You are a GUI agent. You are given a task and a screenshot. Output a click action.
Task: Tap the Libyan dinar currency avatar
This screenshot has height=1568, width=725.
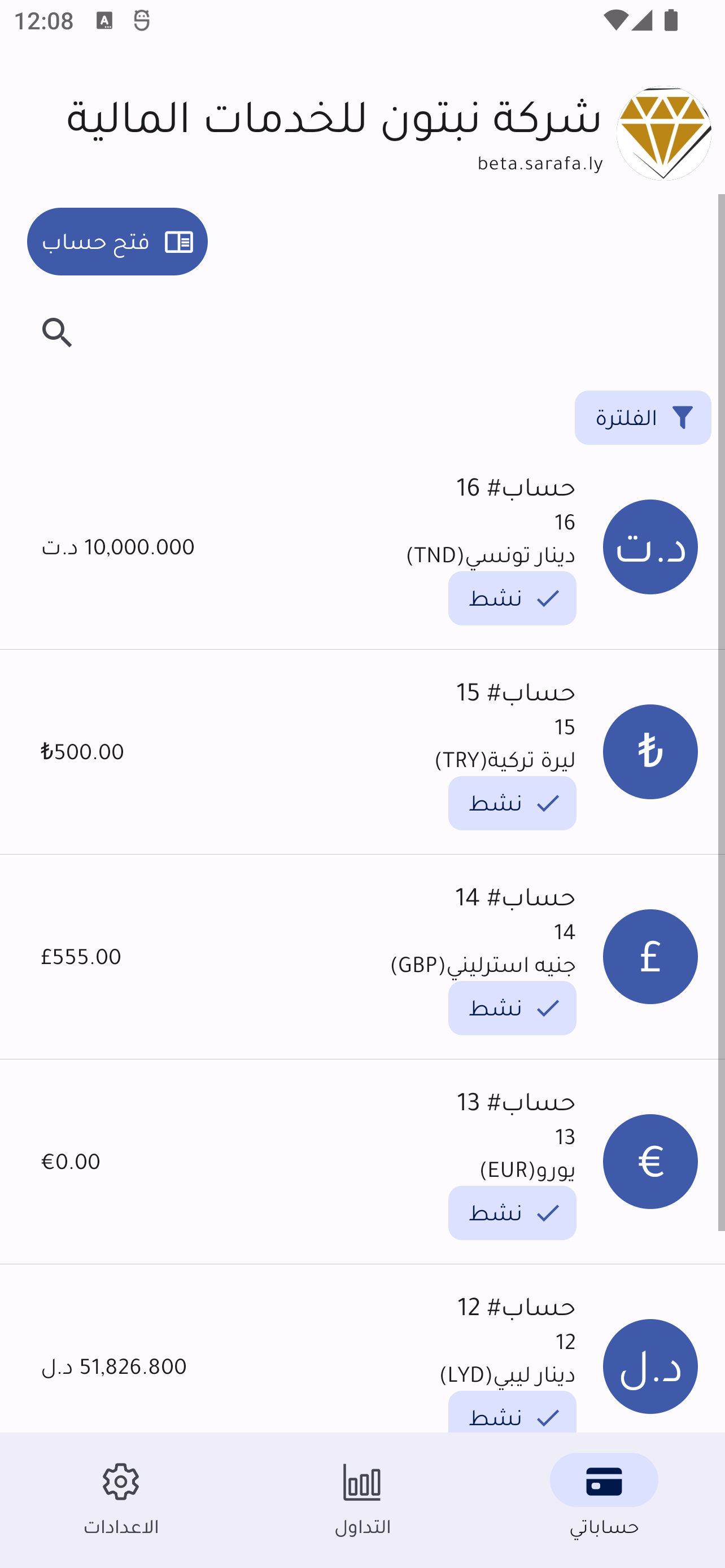click(649, 1366)
